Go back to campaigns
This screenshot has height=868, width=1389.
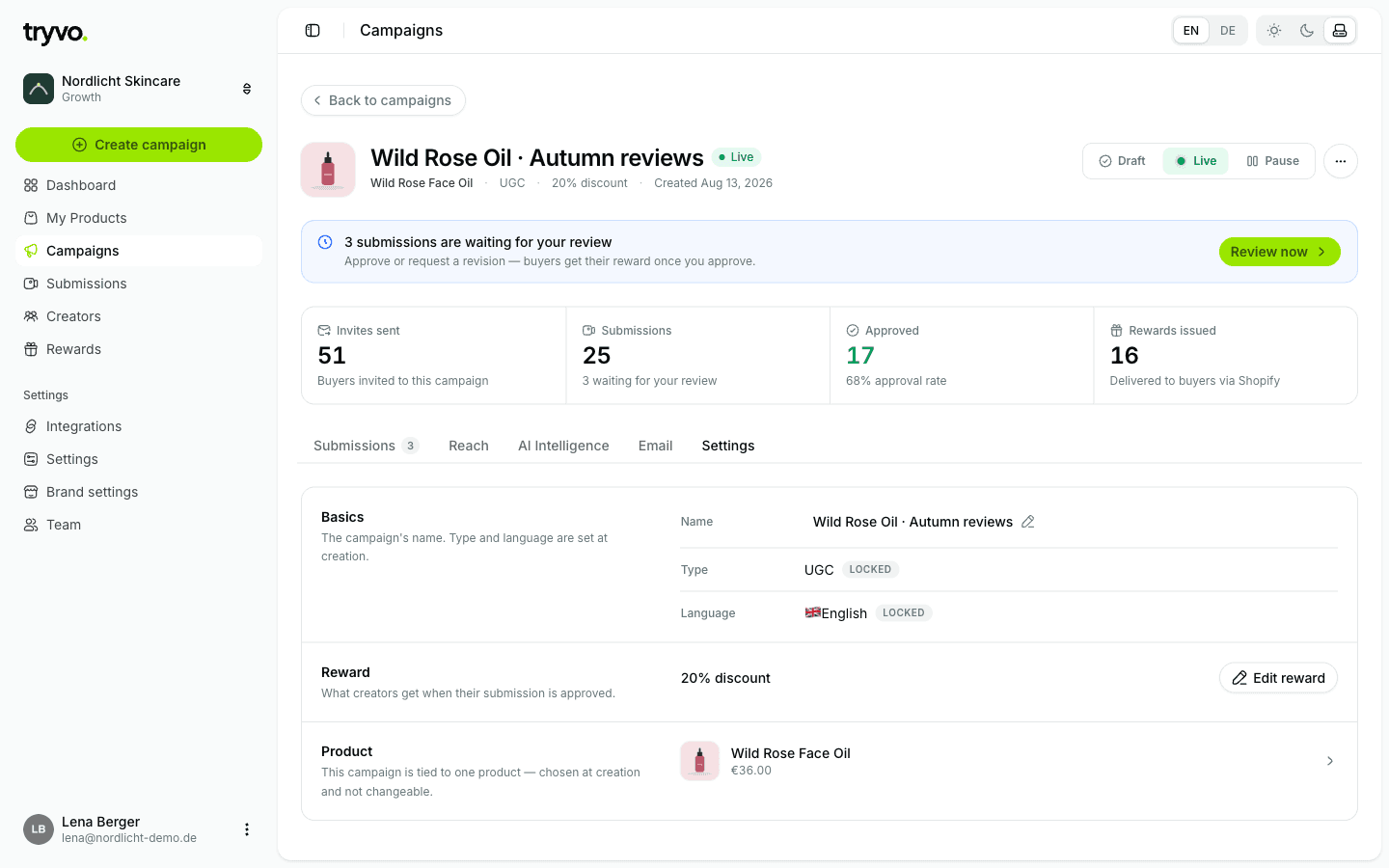383,100
